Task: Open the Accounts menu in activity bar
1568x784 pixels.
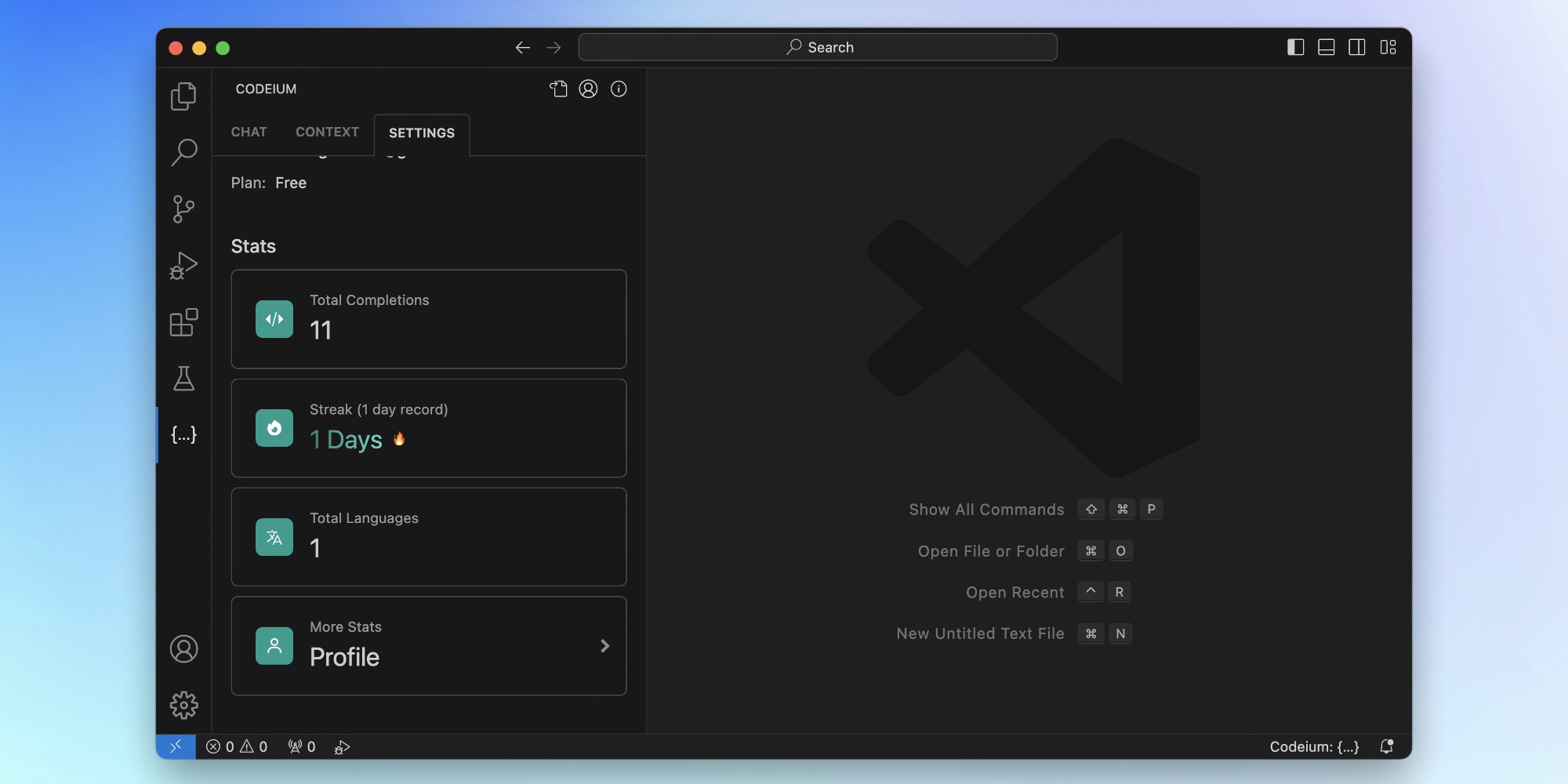Action: pos(183,649)
